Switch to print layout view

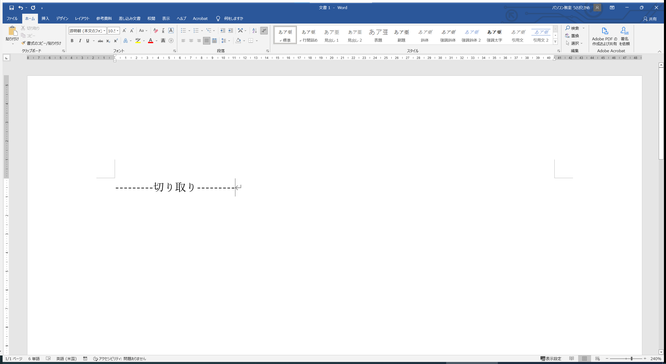point(584,359)
